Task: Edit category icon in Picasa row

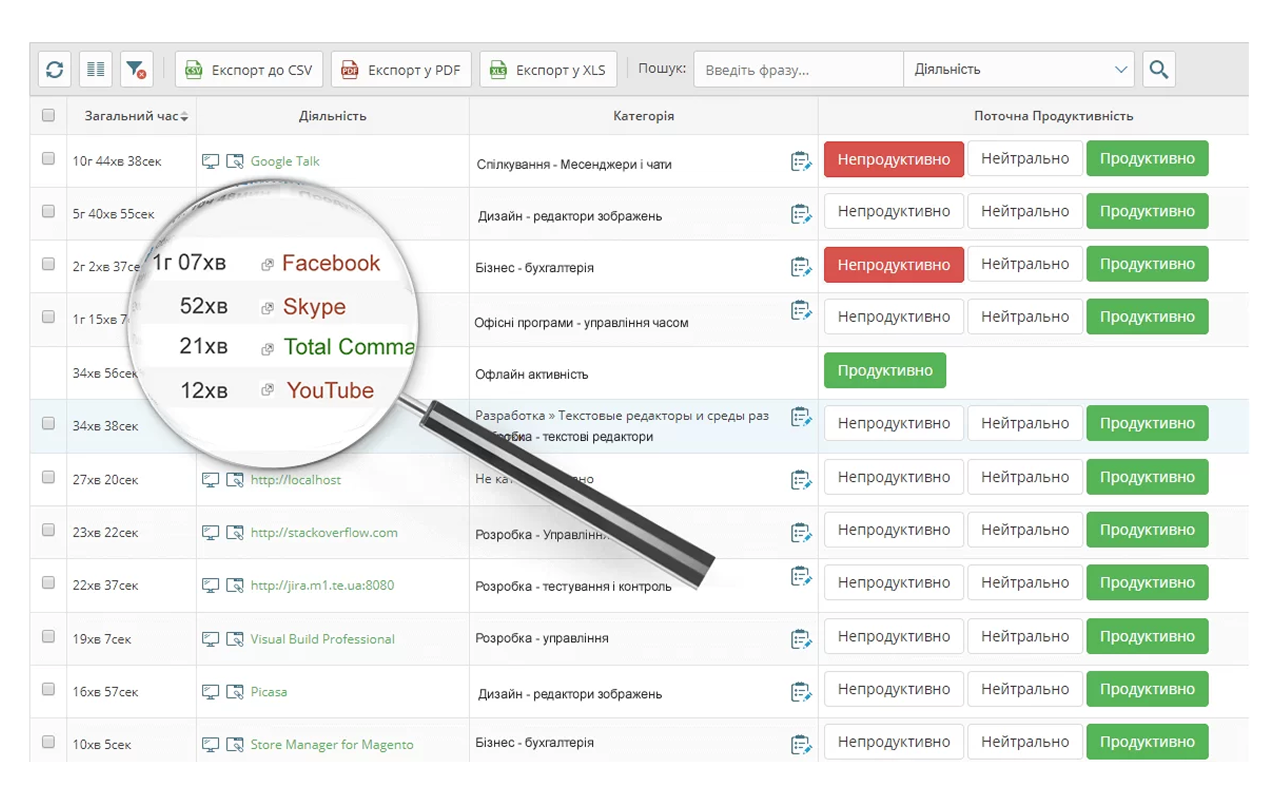Action: 801,691
